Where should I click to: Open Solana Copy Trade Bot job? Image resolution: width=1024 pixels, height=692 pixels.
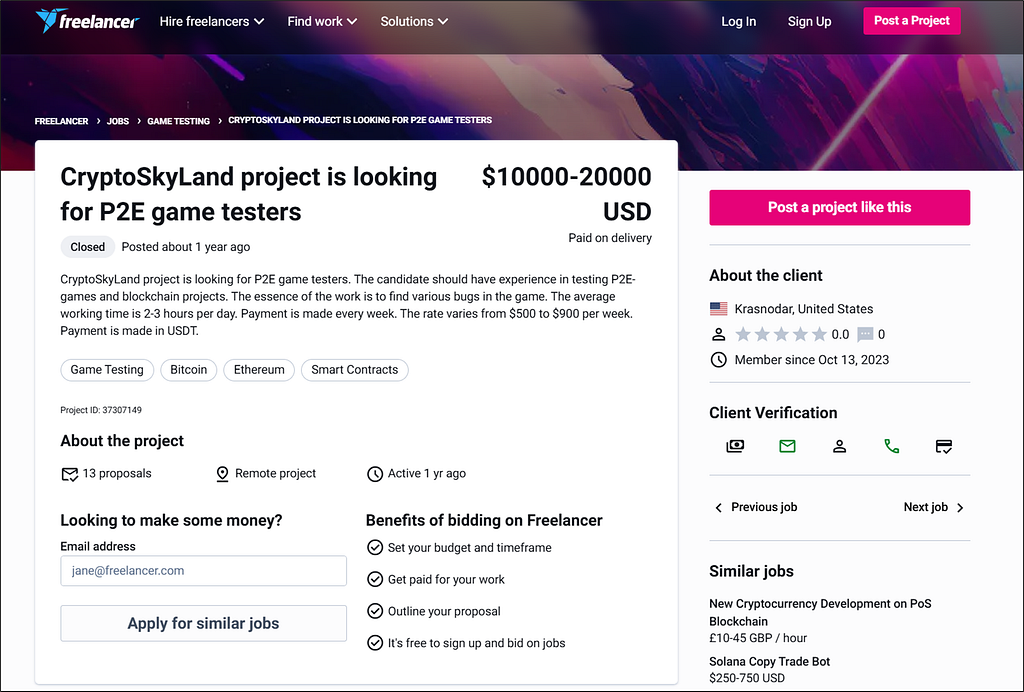tap(769, 661)
